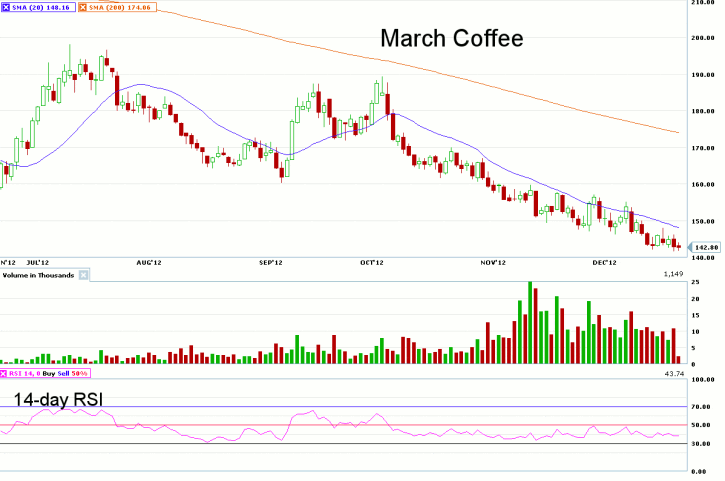Remove the SMA (20) indicator with its X icon
Image resolution: width=725 pixels, height=481 pixels.
(6, 6)
